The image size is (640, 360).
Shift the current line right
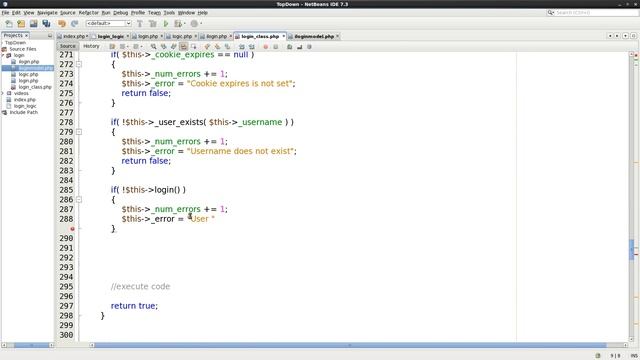[x=252, y=47]
